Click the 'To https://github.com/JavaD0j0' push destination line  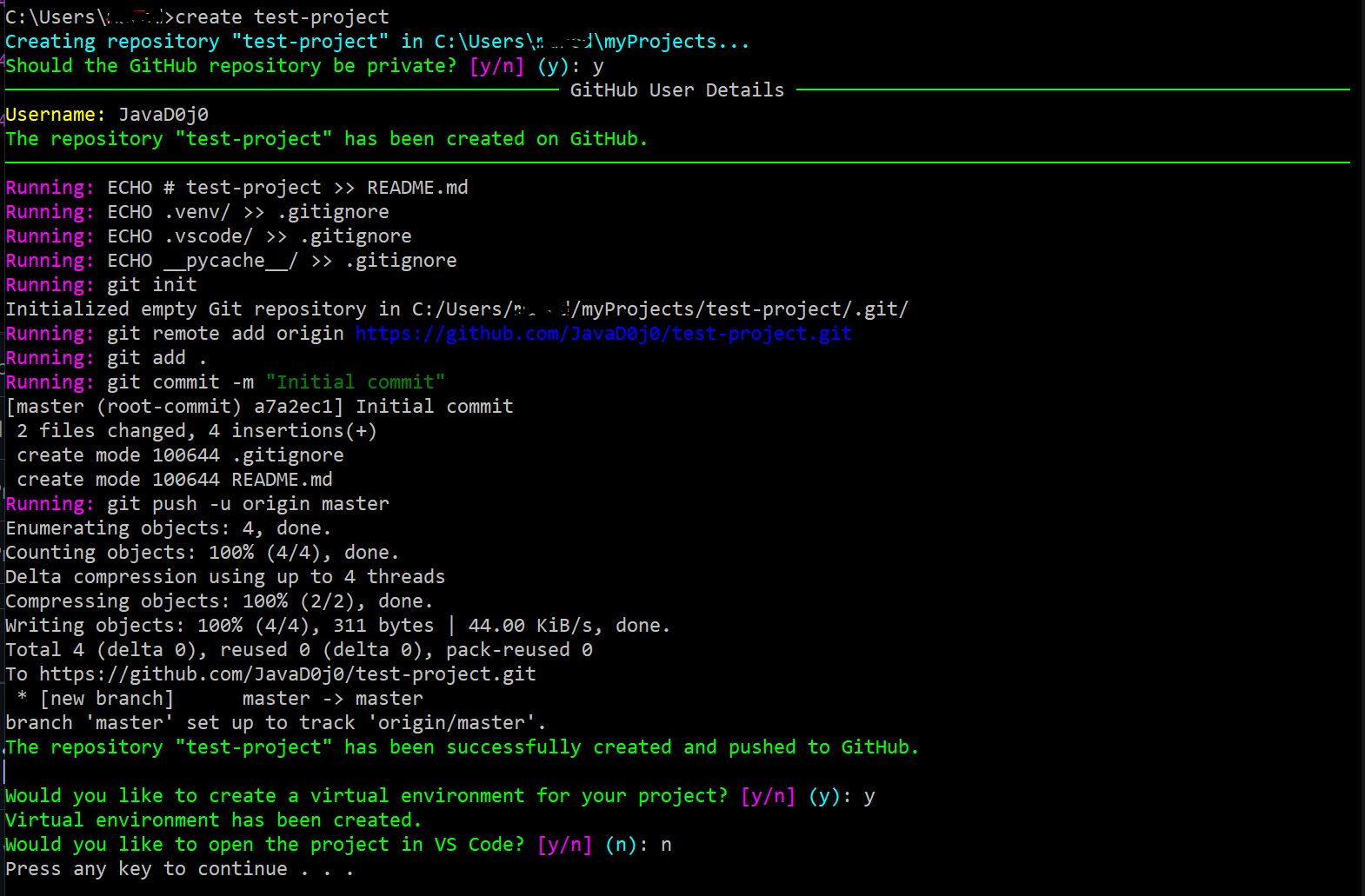point(270,674)
